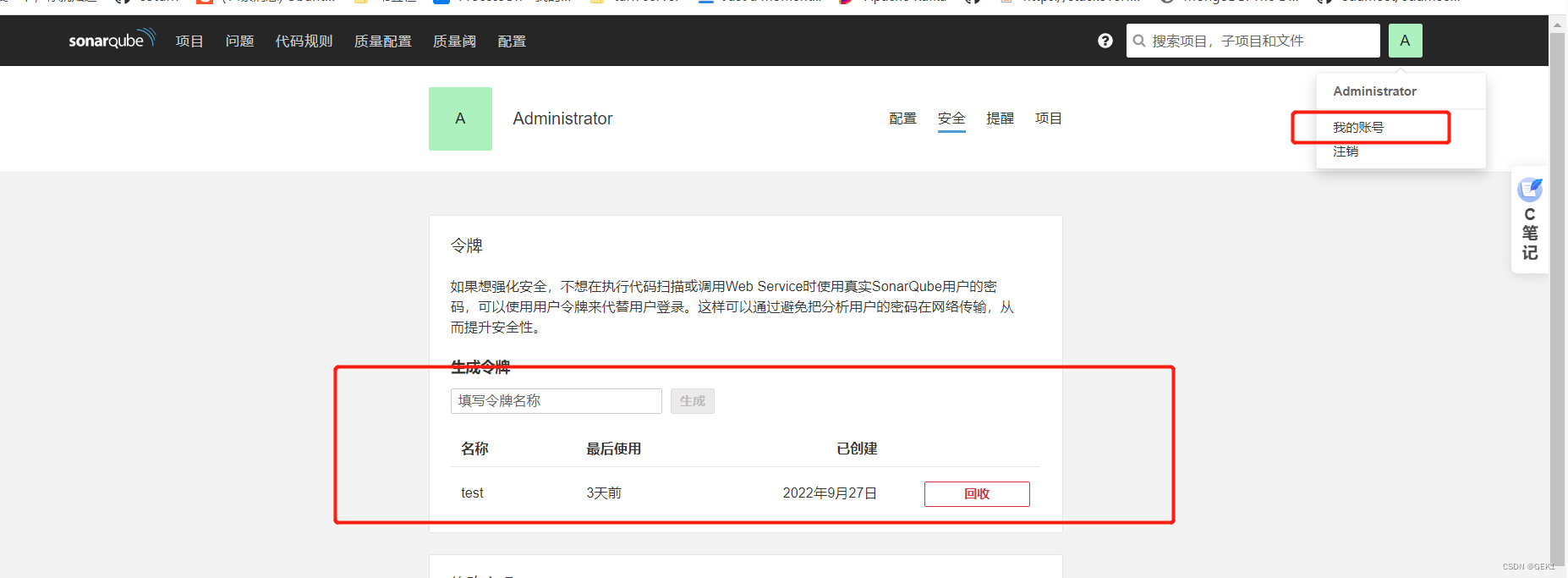Revoke the test token with 回收
The image size is (1568, 578).
click(977, 494)
